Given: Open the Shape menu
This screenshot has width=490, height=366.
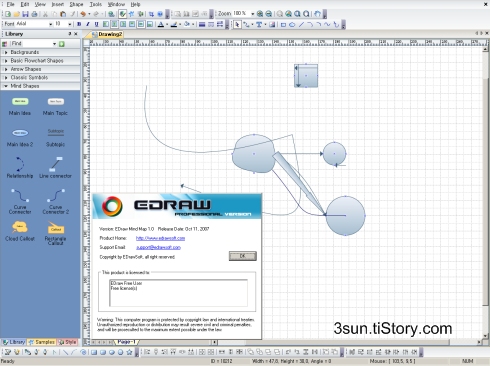Looking at the screenshot, I should click(x=76, y=4).
